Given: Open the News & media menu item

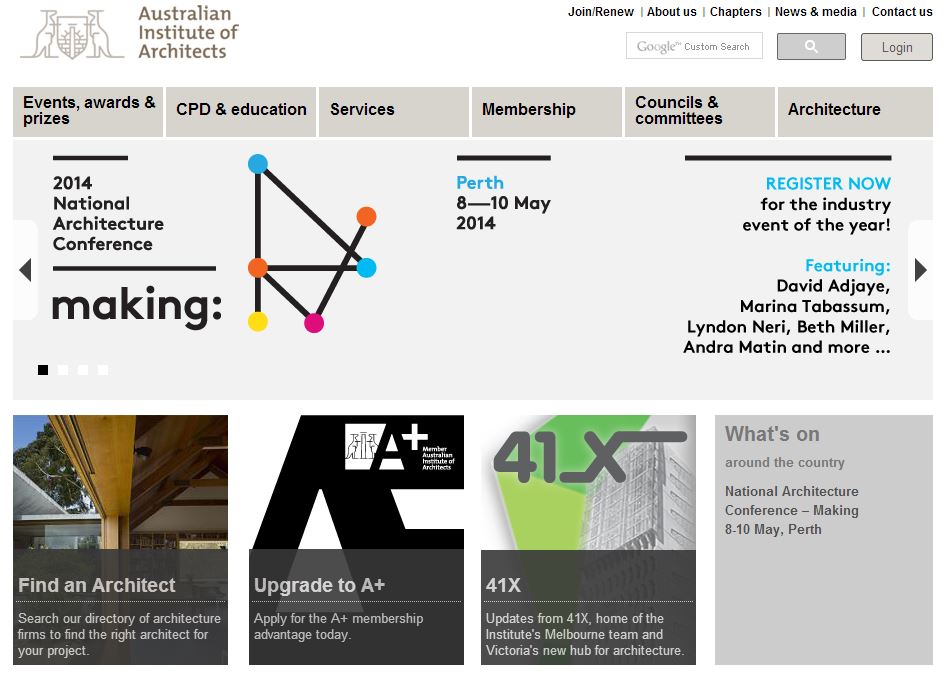Looking at the screenshot, I should click(x=816, y=12).
